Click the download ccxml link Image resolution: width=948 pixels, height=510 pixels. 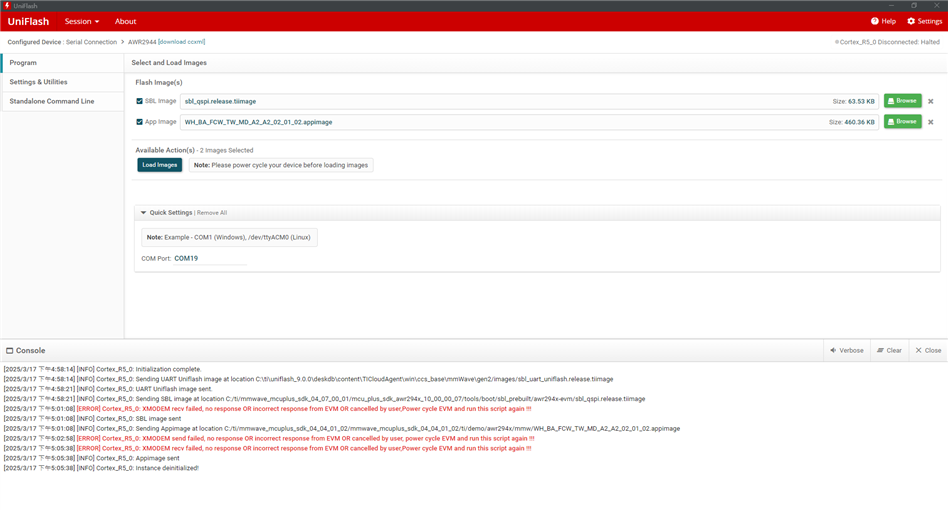coord(181,42)
